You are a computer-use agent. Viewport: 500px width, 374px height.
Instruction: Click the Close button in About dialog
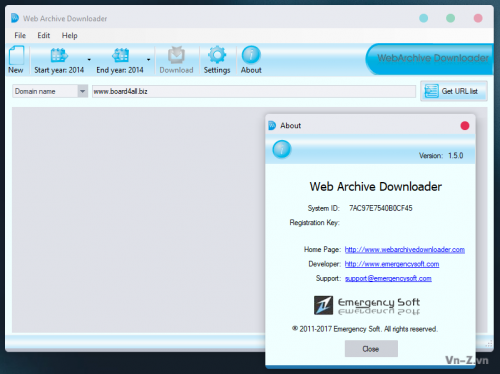pyautogui.click(x=371, y=349)
